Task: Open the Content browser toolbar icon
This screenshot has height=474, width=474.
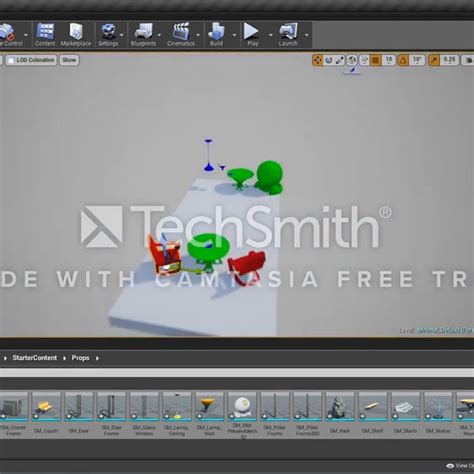Action: tap(45, 34)
